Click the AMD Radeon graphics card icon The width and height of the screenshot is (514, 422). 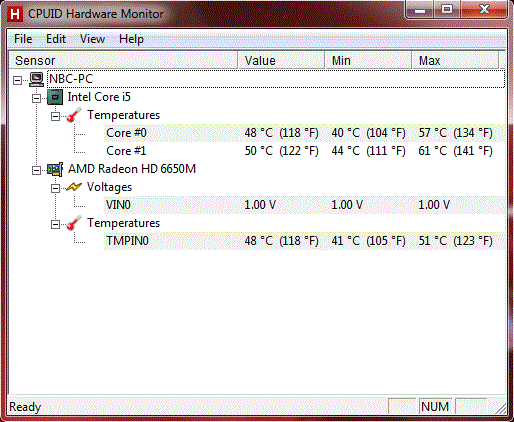click(x=55, y=169)
